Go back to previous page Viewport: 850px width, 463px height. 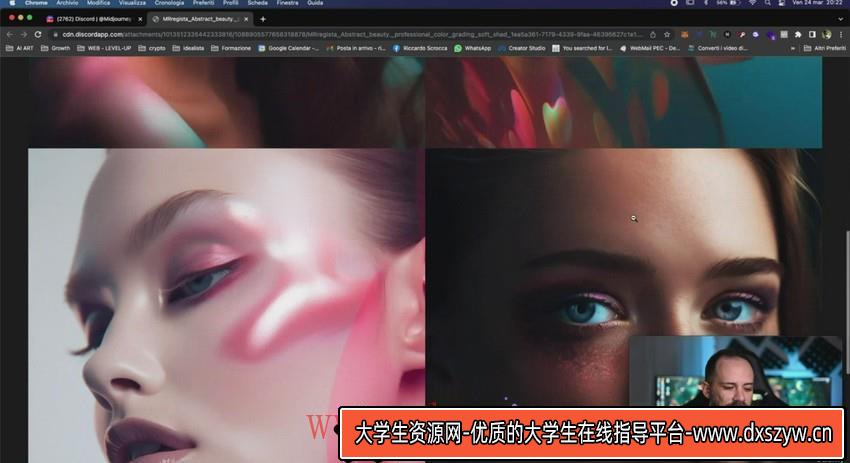[x=10, y=34]
